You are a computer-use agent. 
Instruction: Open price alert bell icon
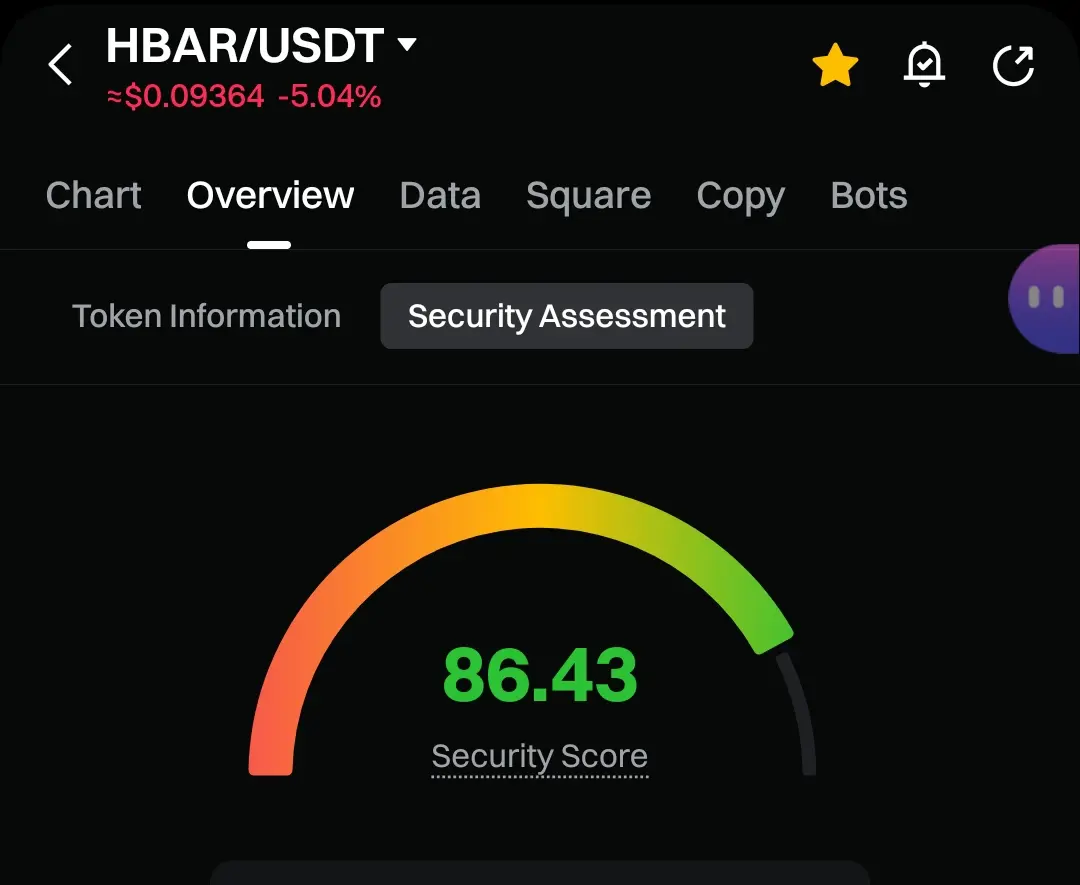pyautogui.click(x=924, y=65)
